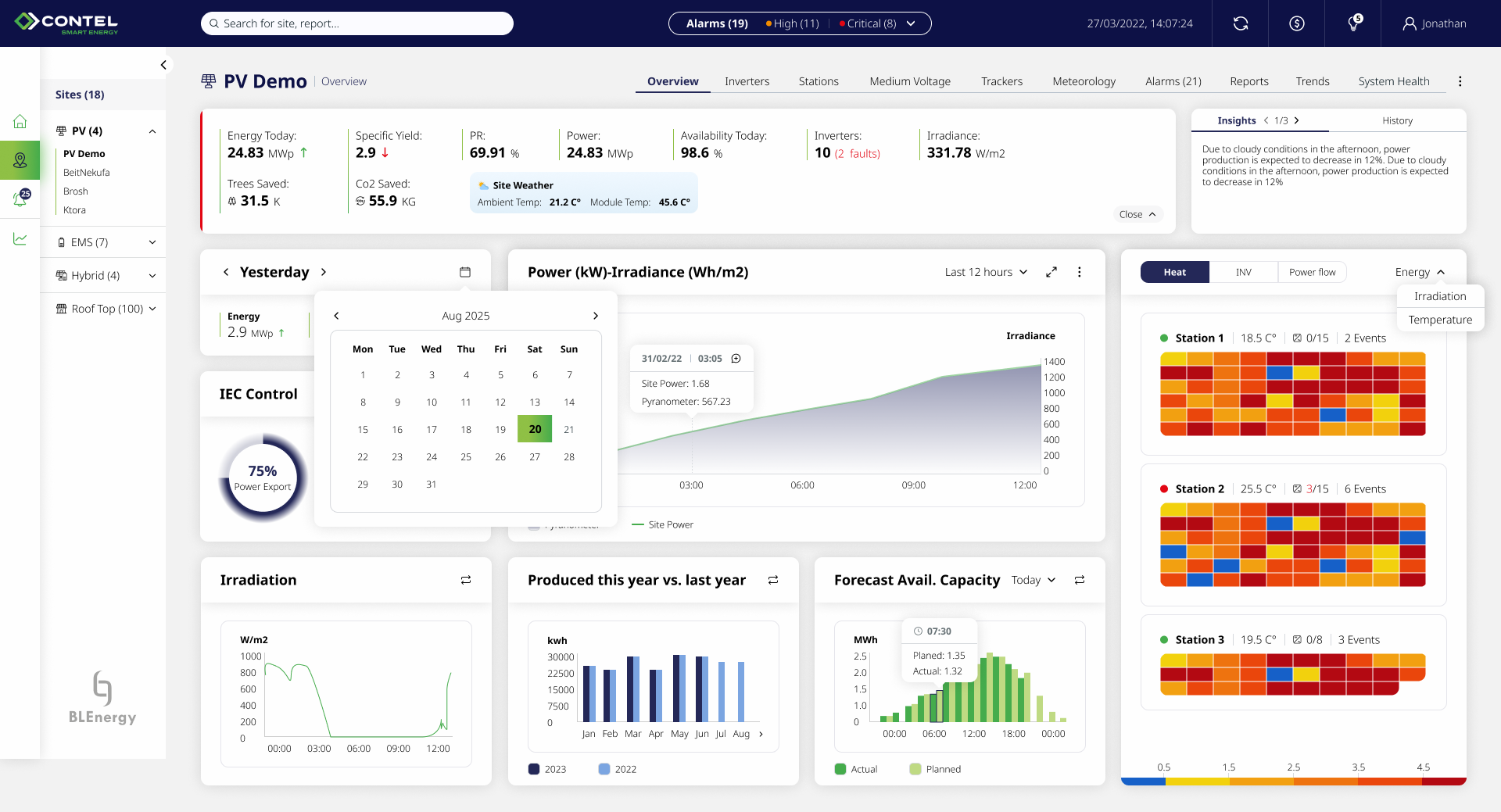Viewport: 1501px width, 812px height.
Task: Expand the Hybrid (4) site group
Action: (x=152, y=276)
